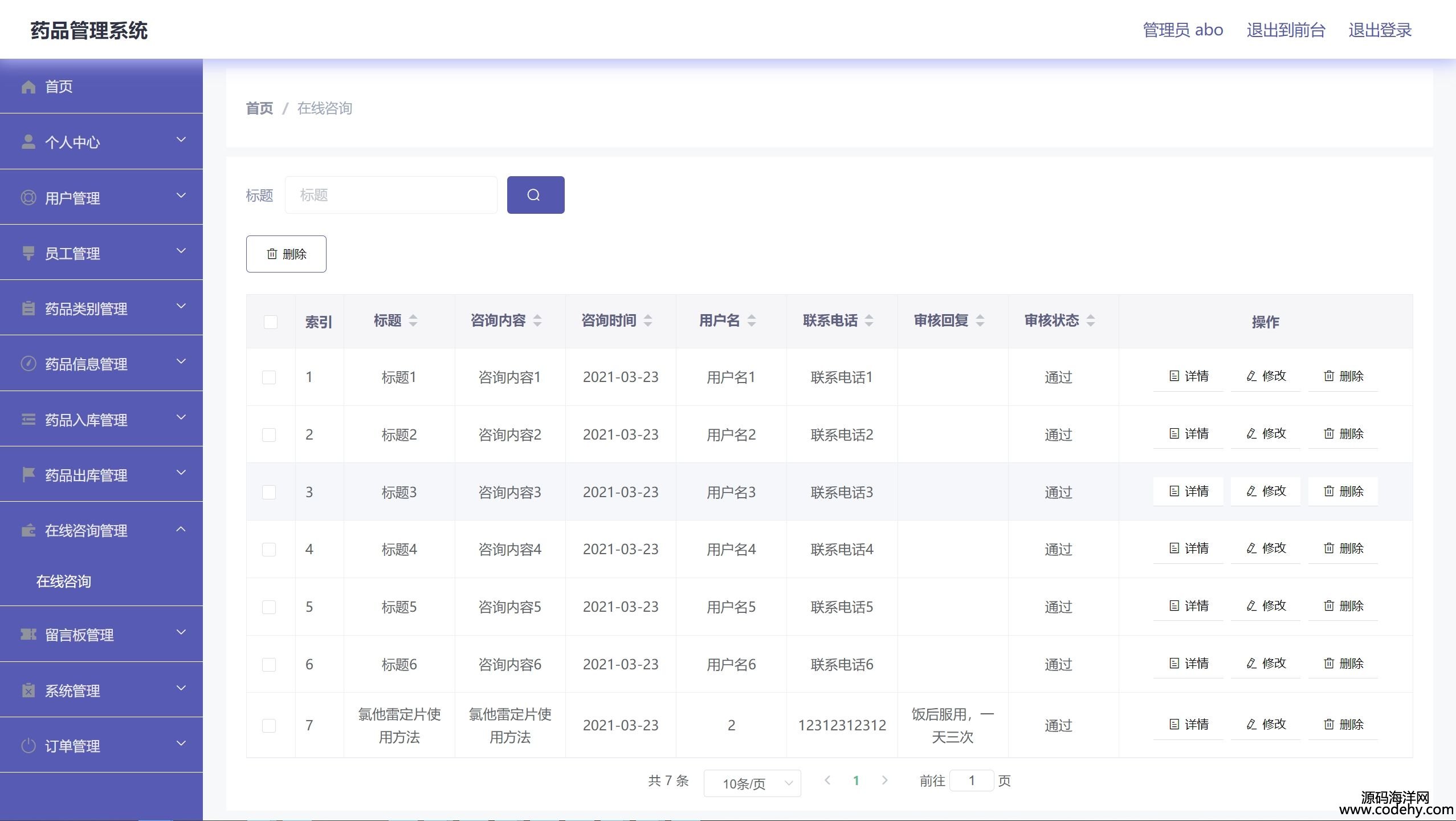
Task: Click the person icon next to 个人中心
Action: point(28,142)
